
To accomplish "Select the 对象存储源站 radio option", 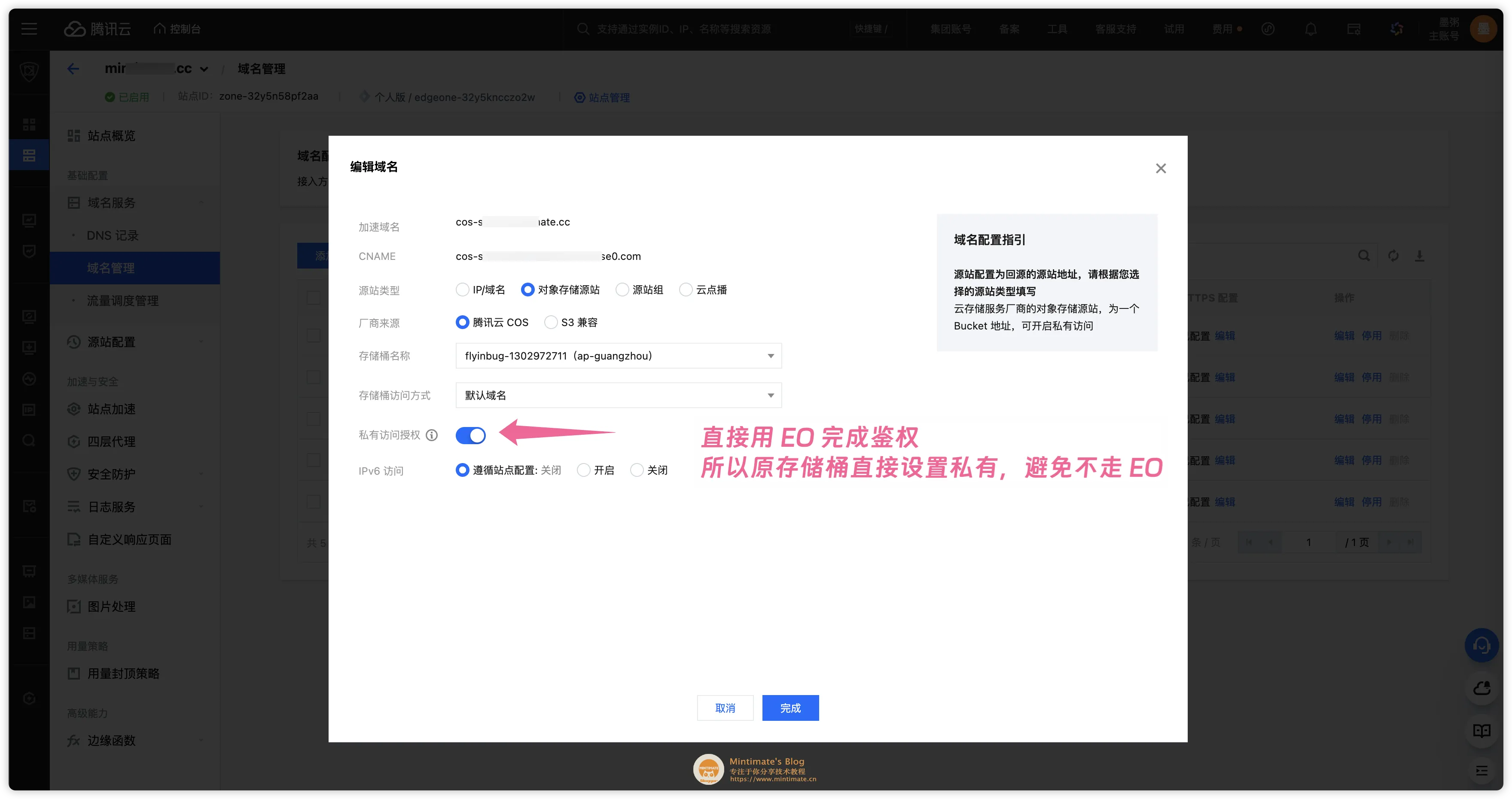I will 527,290.
